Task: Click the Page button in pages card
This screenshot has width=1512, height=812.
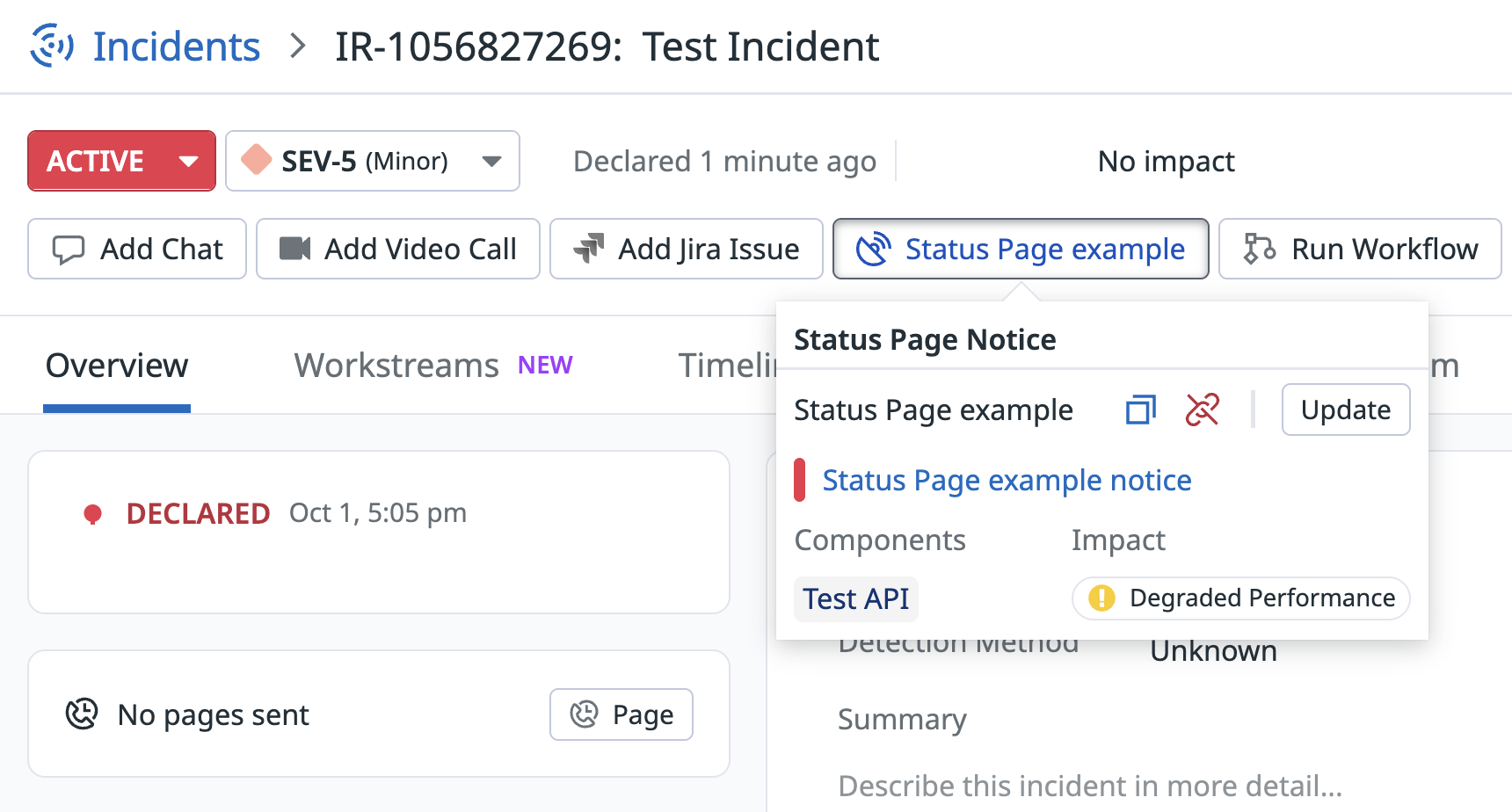Action: pos(622,714)
